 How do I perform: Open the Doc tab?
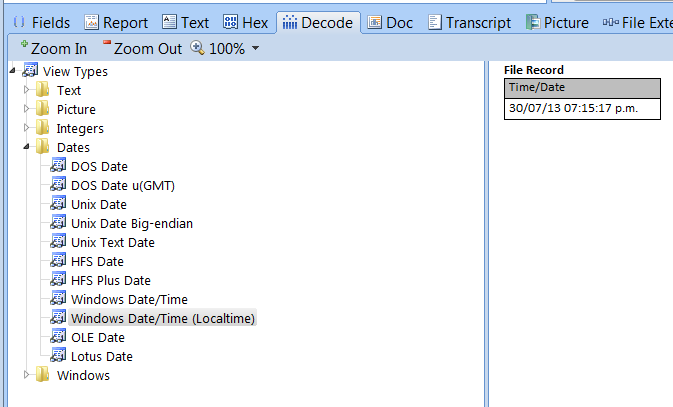click(390, 23)
